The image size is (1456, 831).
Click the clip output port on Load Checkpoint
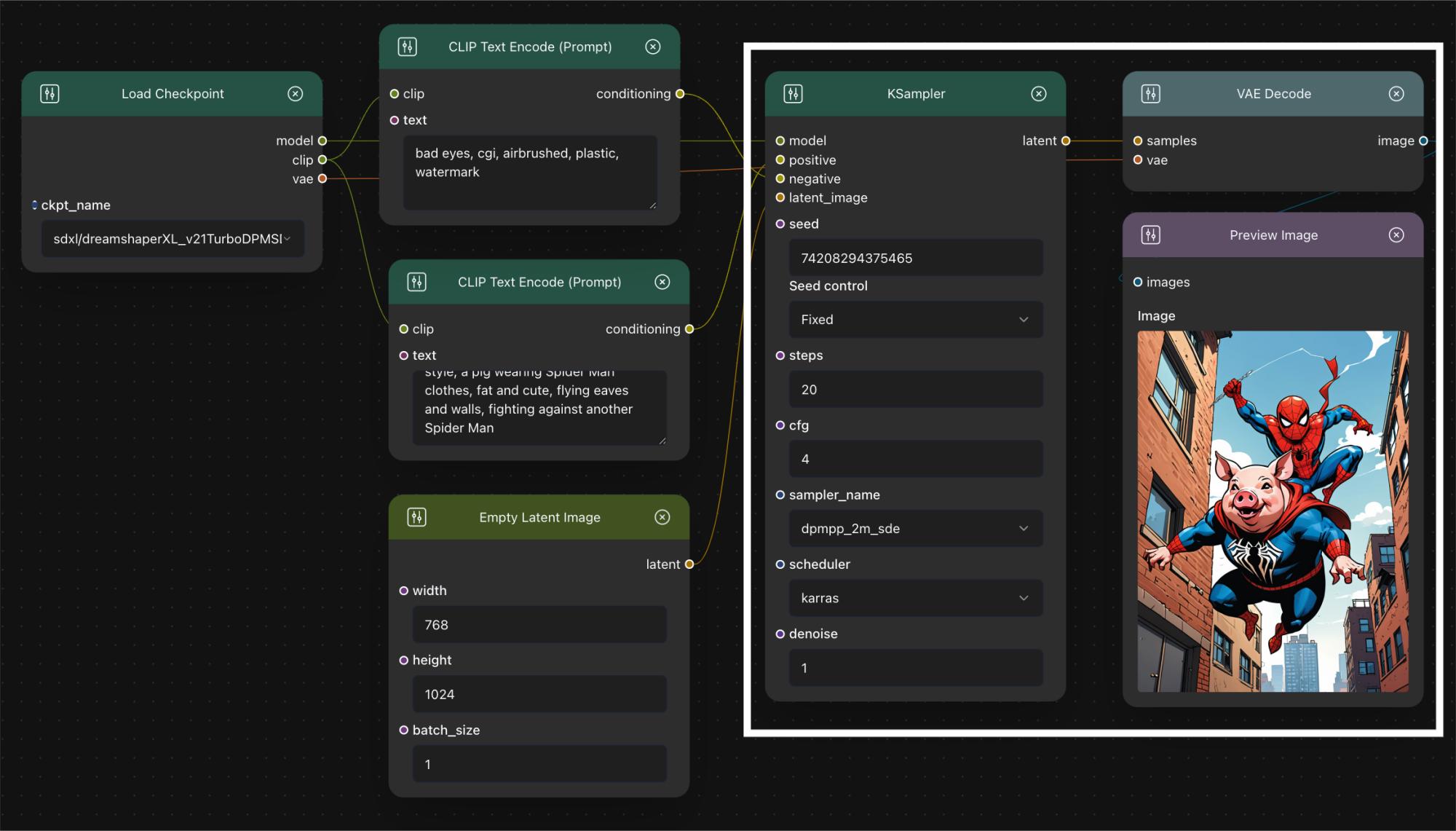coord(323,159)
